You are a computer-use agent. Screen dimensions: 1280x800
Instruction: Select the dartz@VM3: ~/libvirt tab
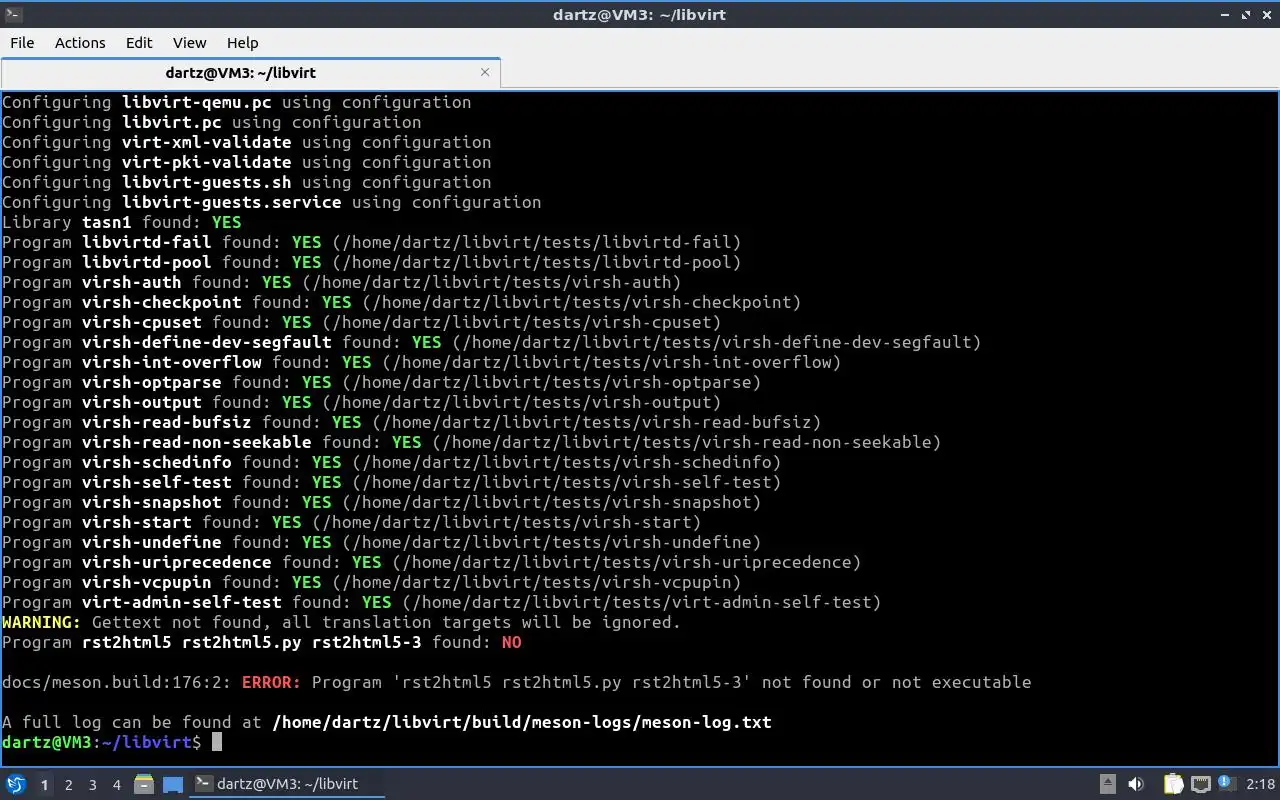250,72
